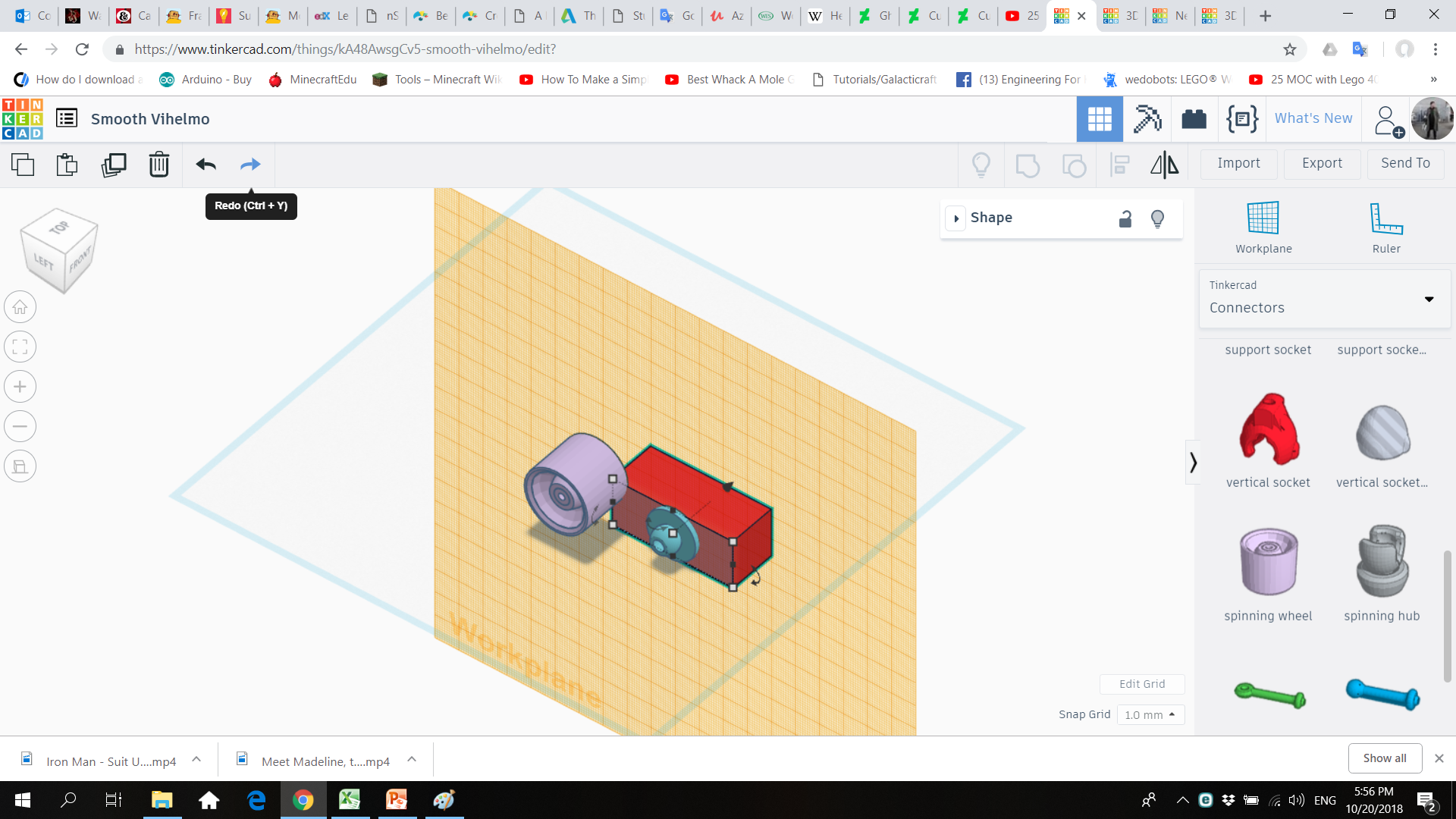Toggle orthographic perspective view button
This screenshot has height=819, width=1456.
pyautogui.click(x=20, y=466)
